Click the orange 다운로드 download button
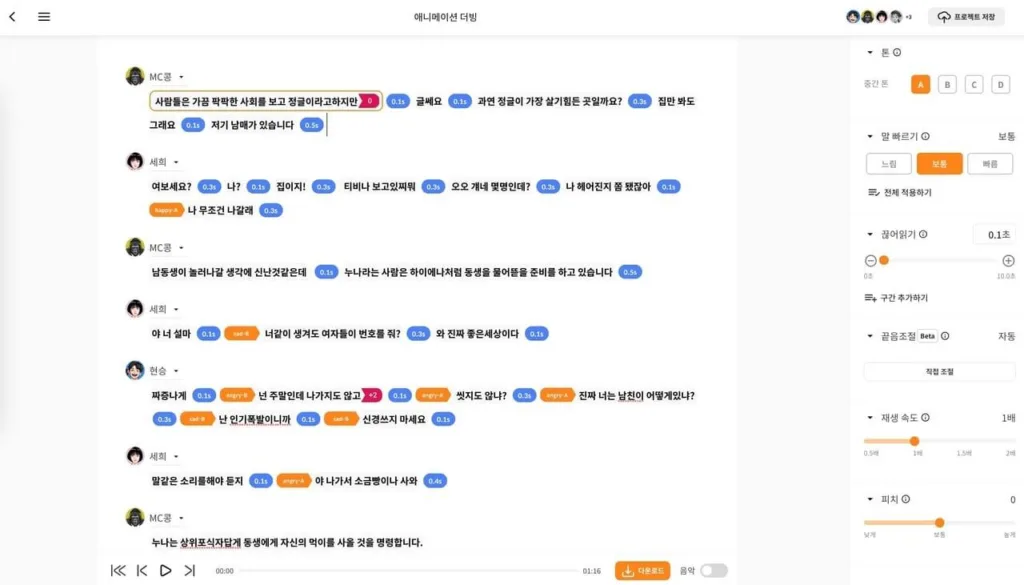The width and height of the screenshot is (1024, 585). pos(642,571)
